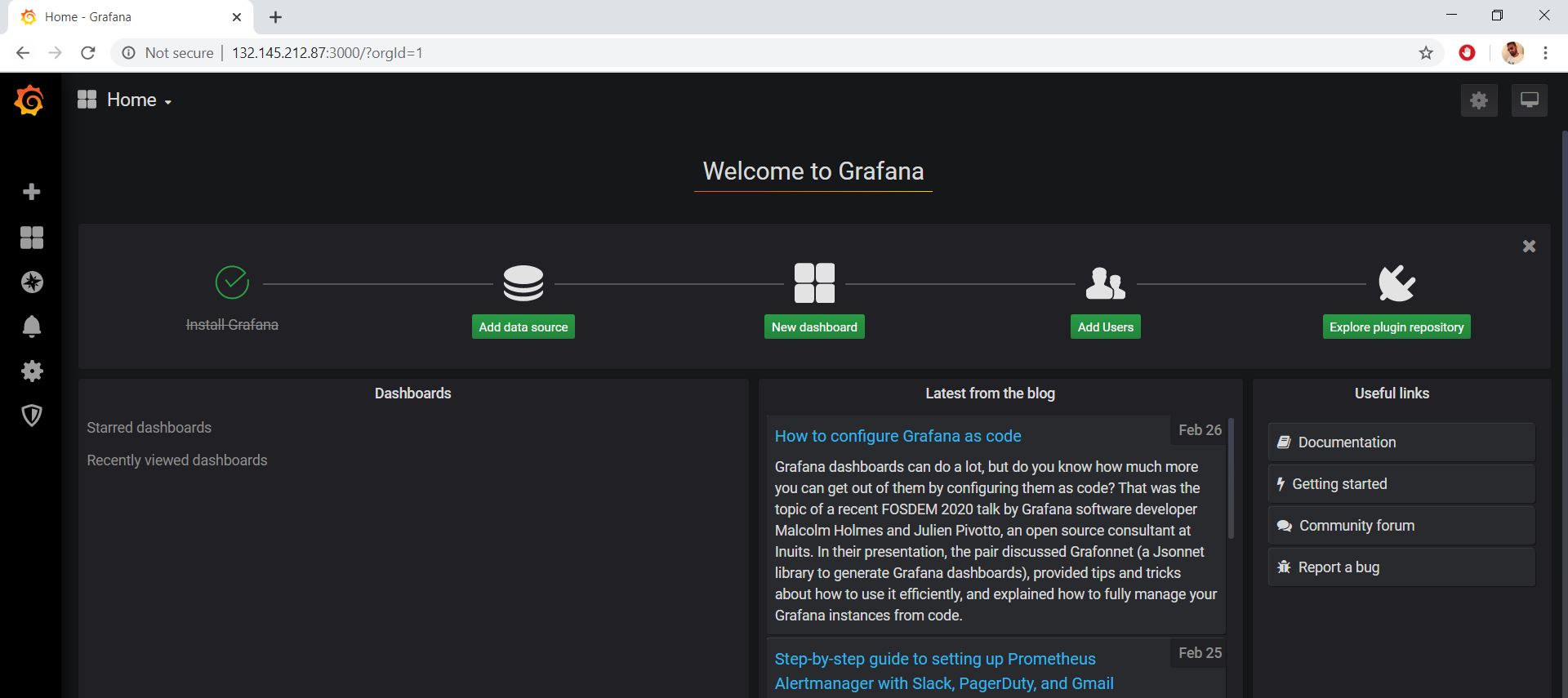
Task: Close the Home - Grafana browser tab
Action: pyautogui.click(x=237, y=17)
